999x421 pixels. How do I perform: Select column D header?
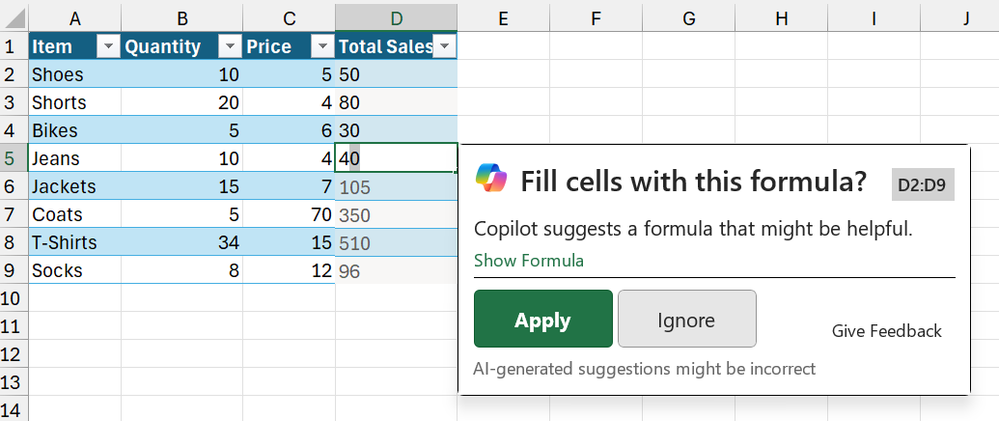tap(396, 18)
